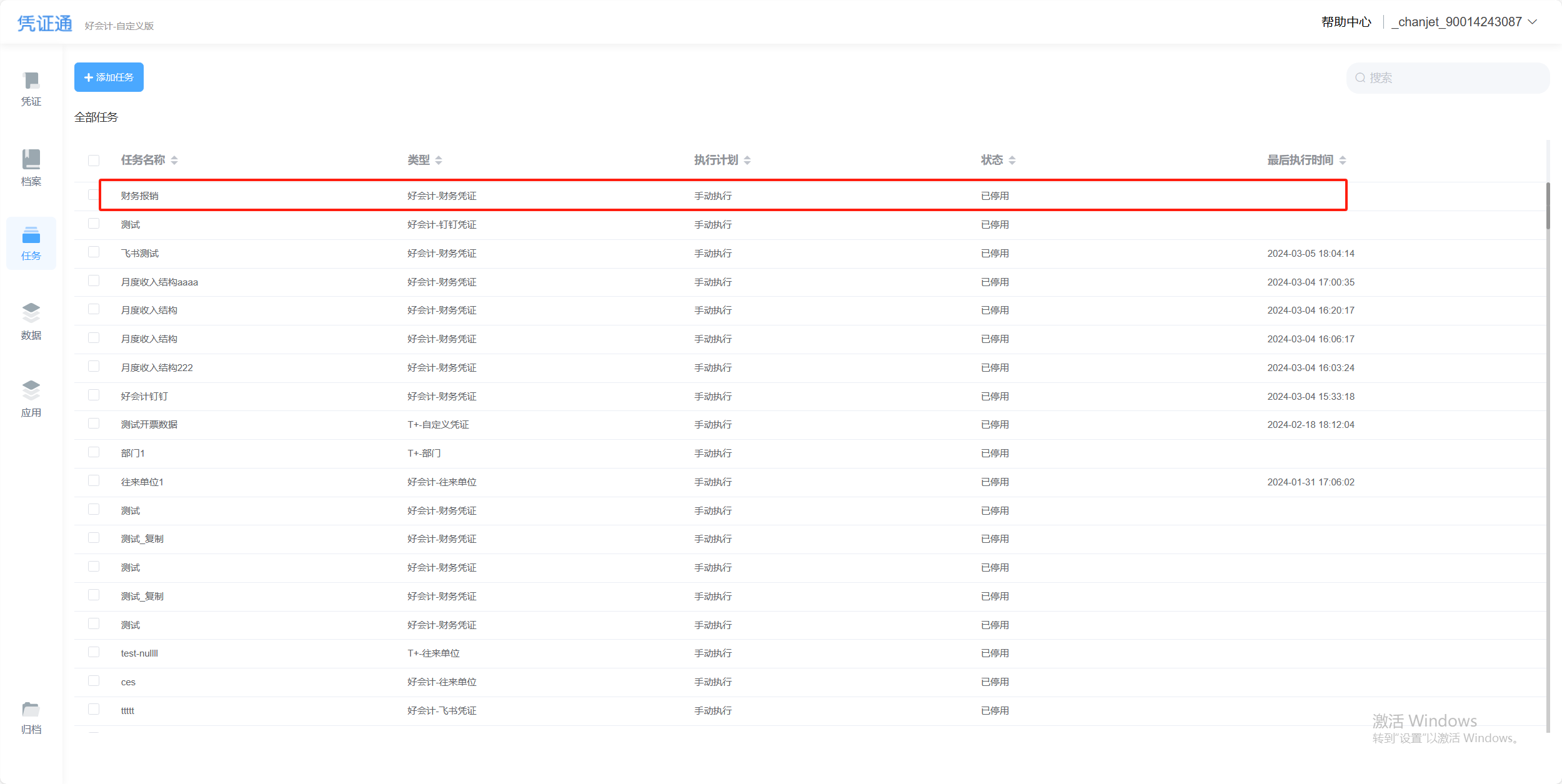
Task: Click 好会计-钉钉凭证 type cell
Action: click(x=442, y=225)
